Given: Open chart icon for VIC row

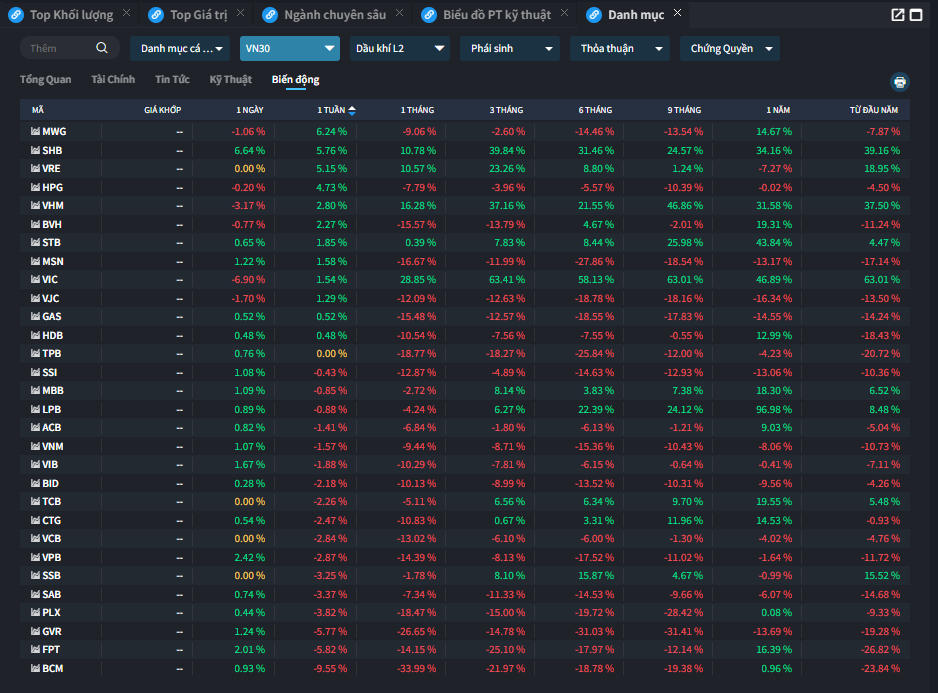Looking at the screenshot, I should (x=35, y=279).
